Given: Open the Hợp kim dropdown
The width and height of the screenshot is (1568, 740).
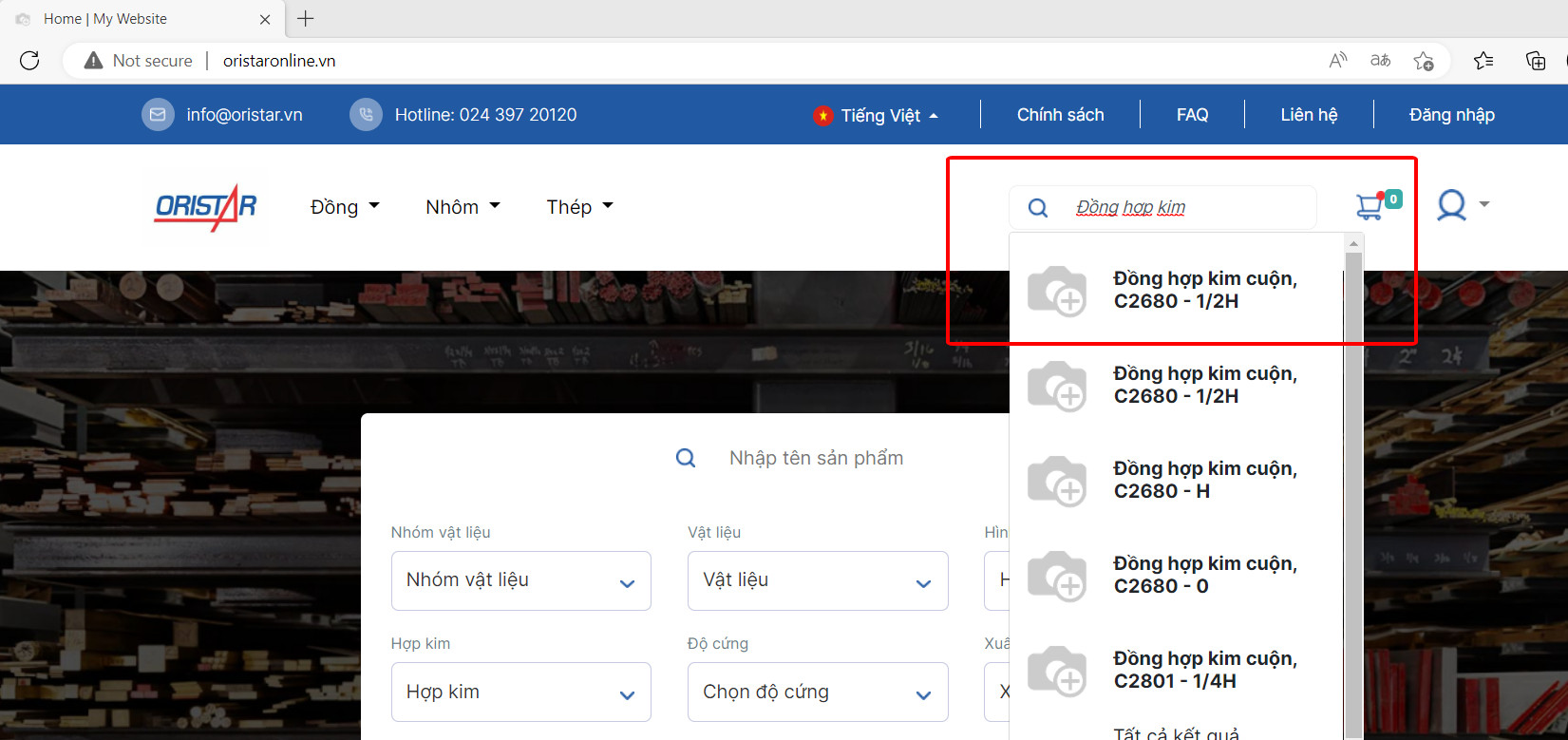Looking at the screenshot, I should pos(521,692).
